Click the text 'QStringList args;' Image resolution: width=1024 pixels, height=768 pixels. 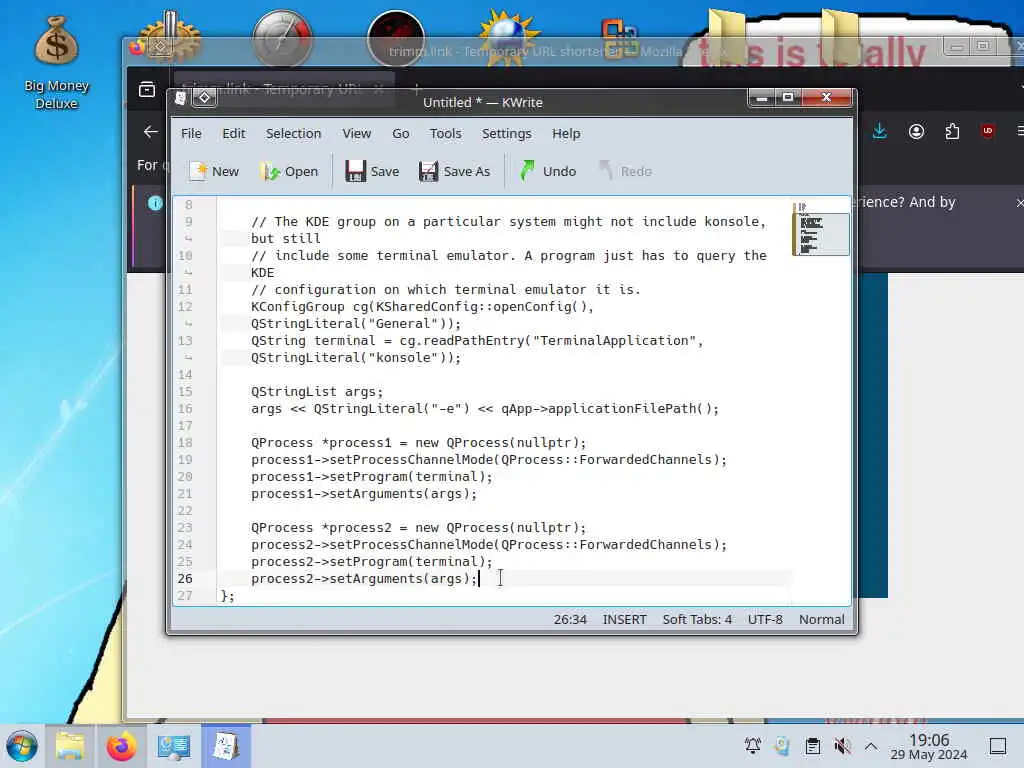[x=317, y=392]
